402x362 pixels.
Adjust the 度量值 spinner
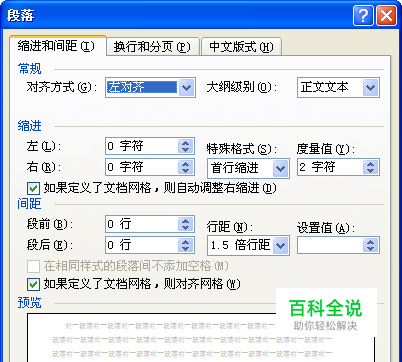(371, 167)
